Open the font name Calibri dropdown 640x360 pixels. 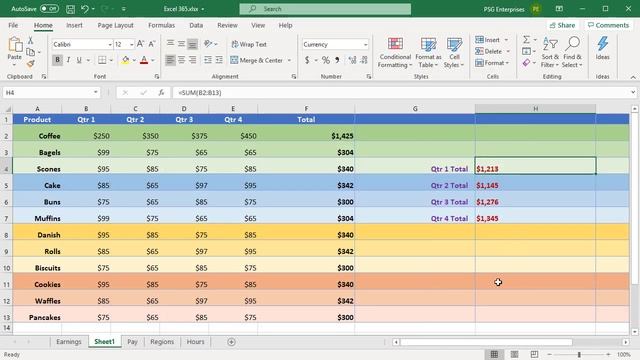[x=110, y=44]
